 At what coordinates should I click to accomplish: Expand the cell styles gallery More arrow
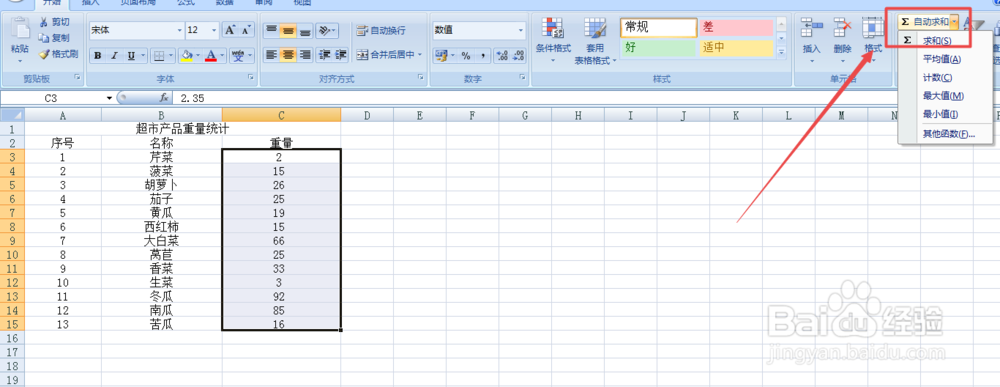pyautogui.click(x=782, y=51)
